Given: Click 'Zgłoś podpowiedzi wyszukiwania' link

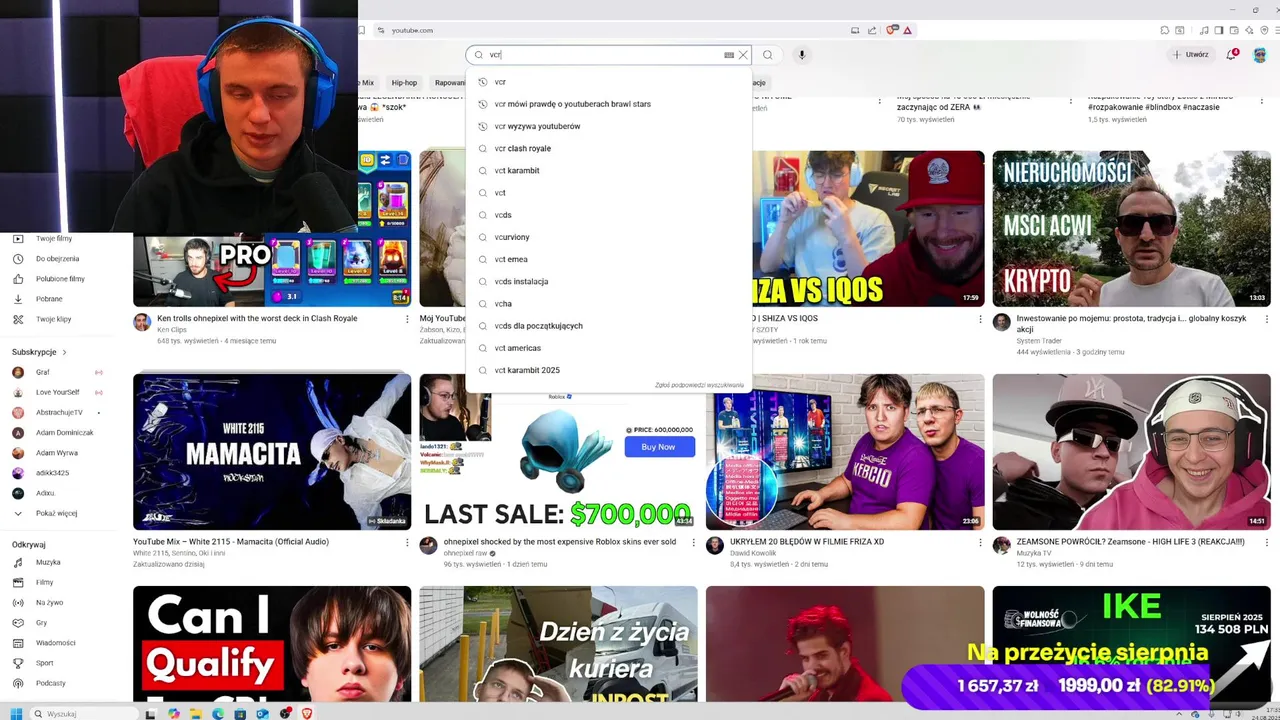Looking at the screenshot, I should [699, 385].
